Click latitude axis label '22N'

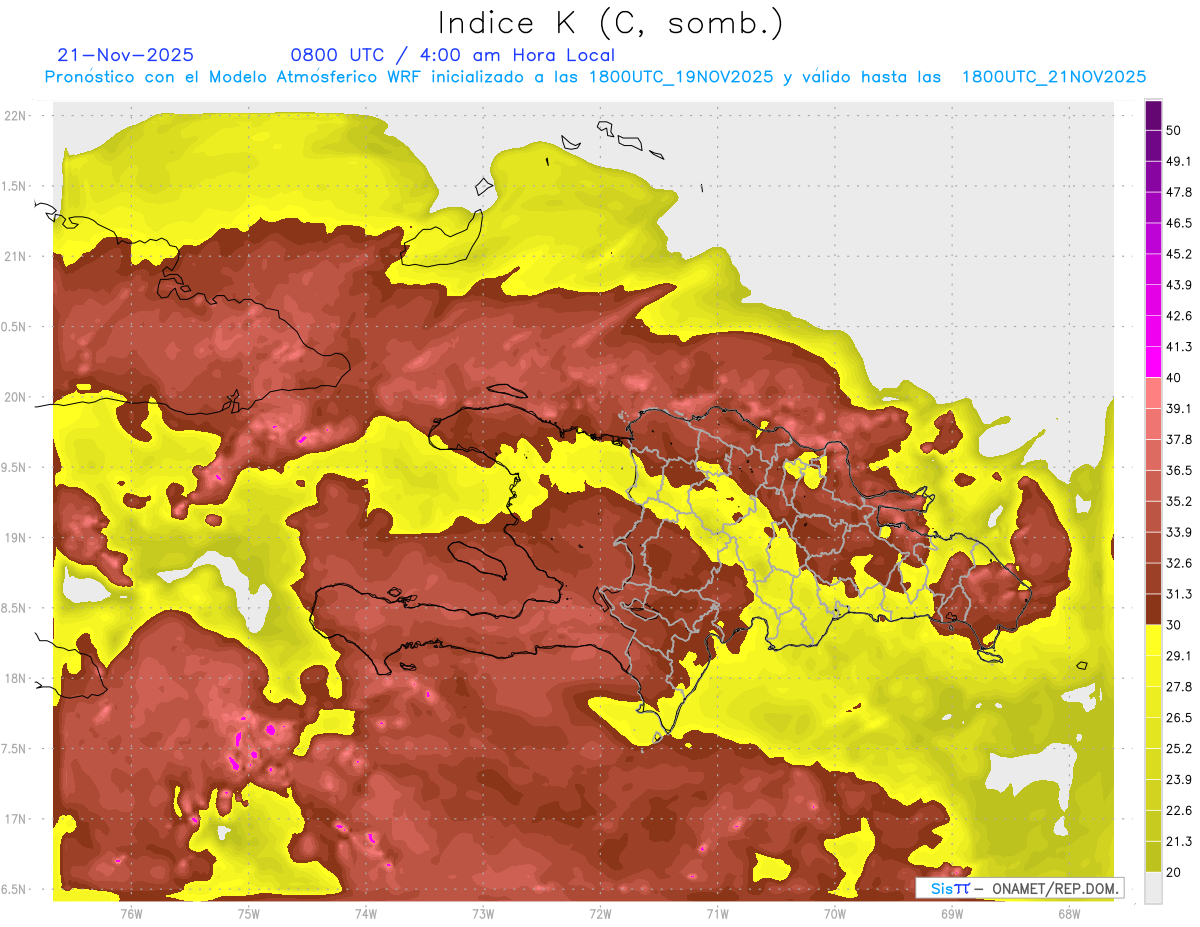click(17, 116)
